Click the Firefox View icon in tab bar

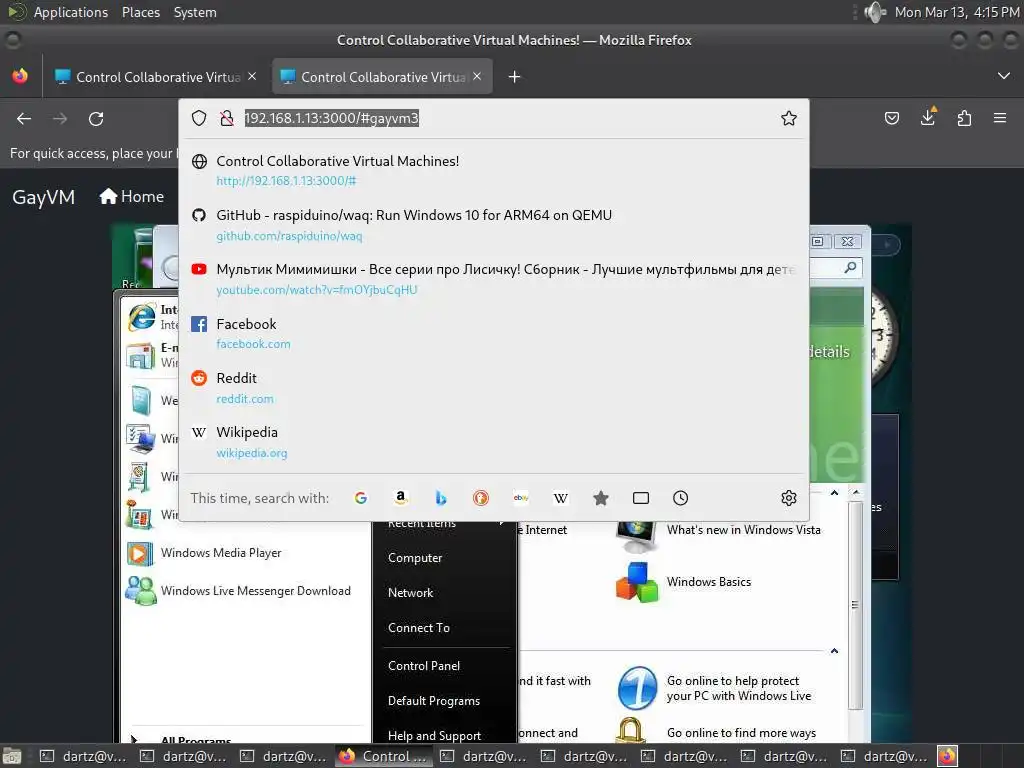click(20, 76)
